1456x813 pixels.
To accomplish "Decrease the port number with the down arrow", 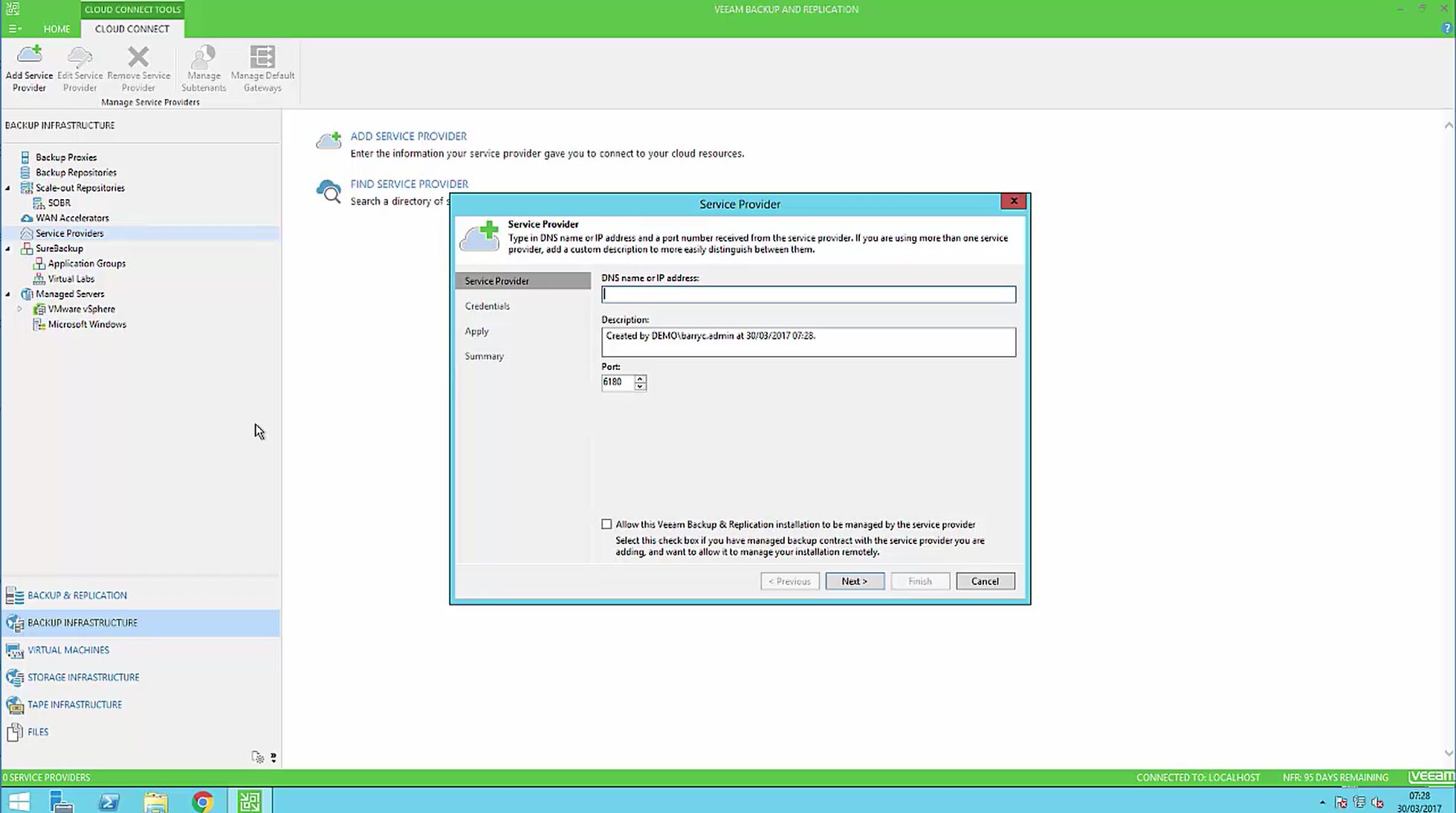I will 640,386.
